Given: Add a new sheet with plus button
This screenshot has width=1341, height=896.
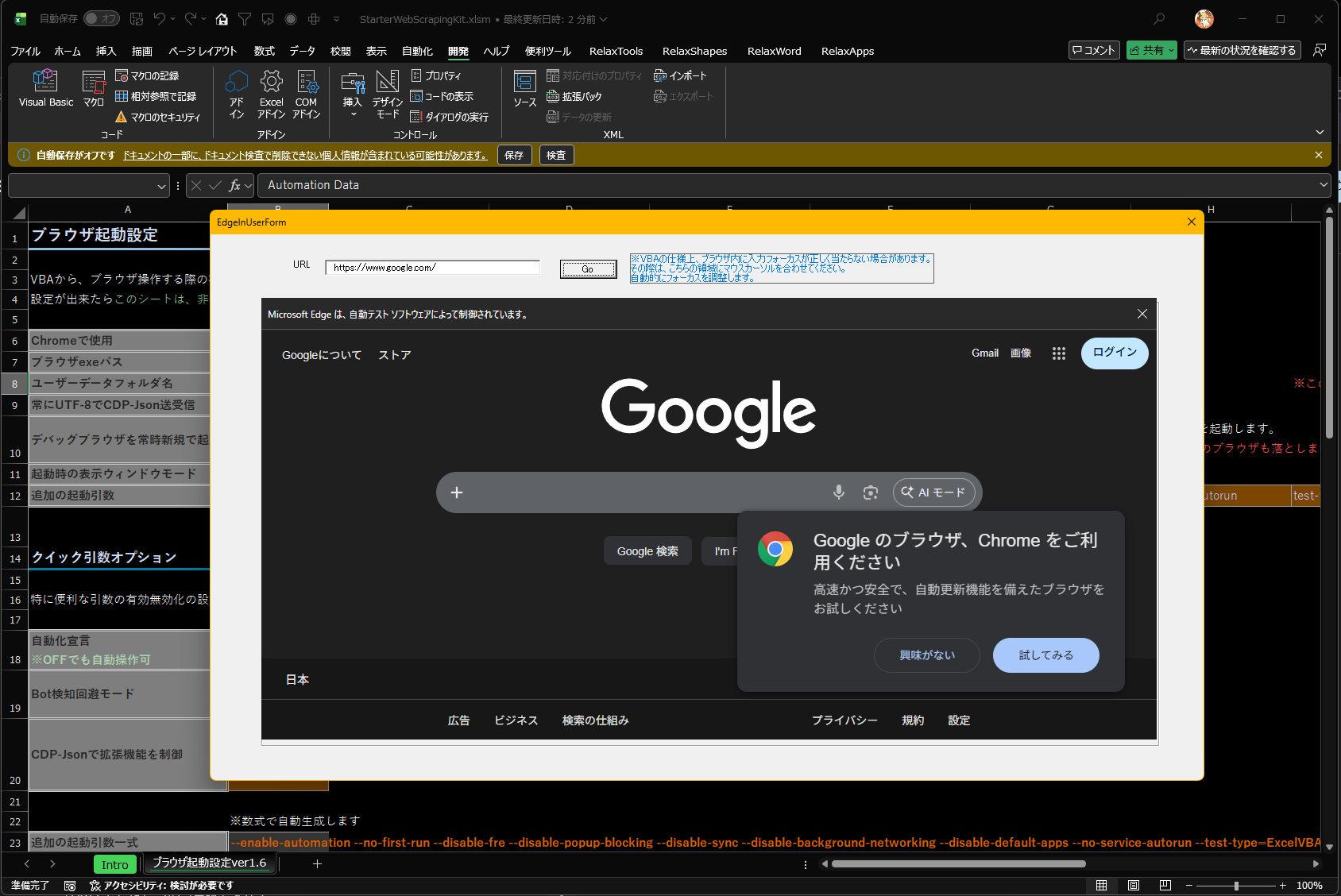Looking at the screenshot, I should point(317,863).
